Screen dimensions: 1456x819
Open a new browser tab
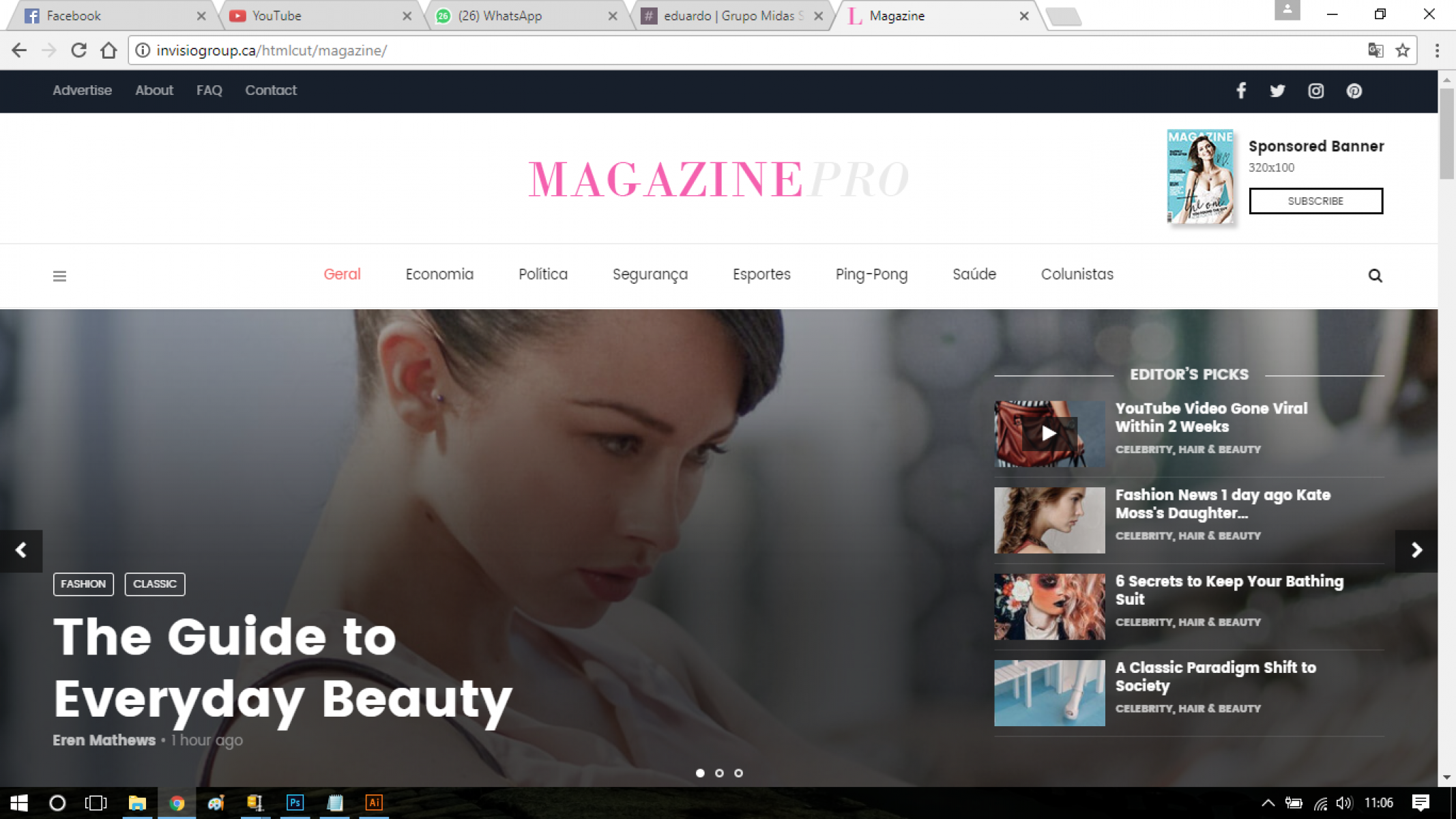[x=1063, y=16]
